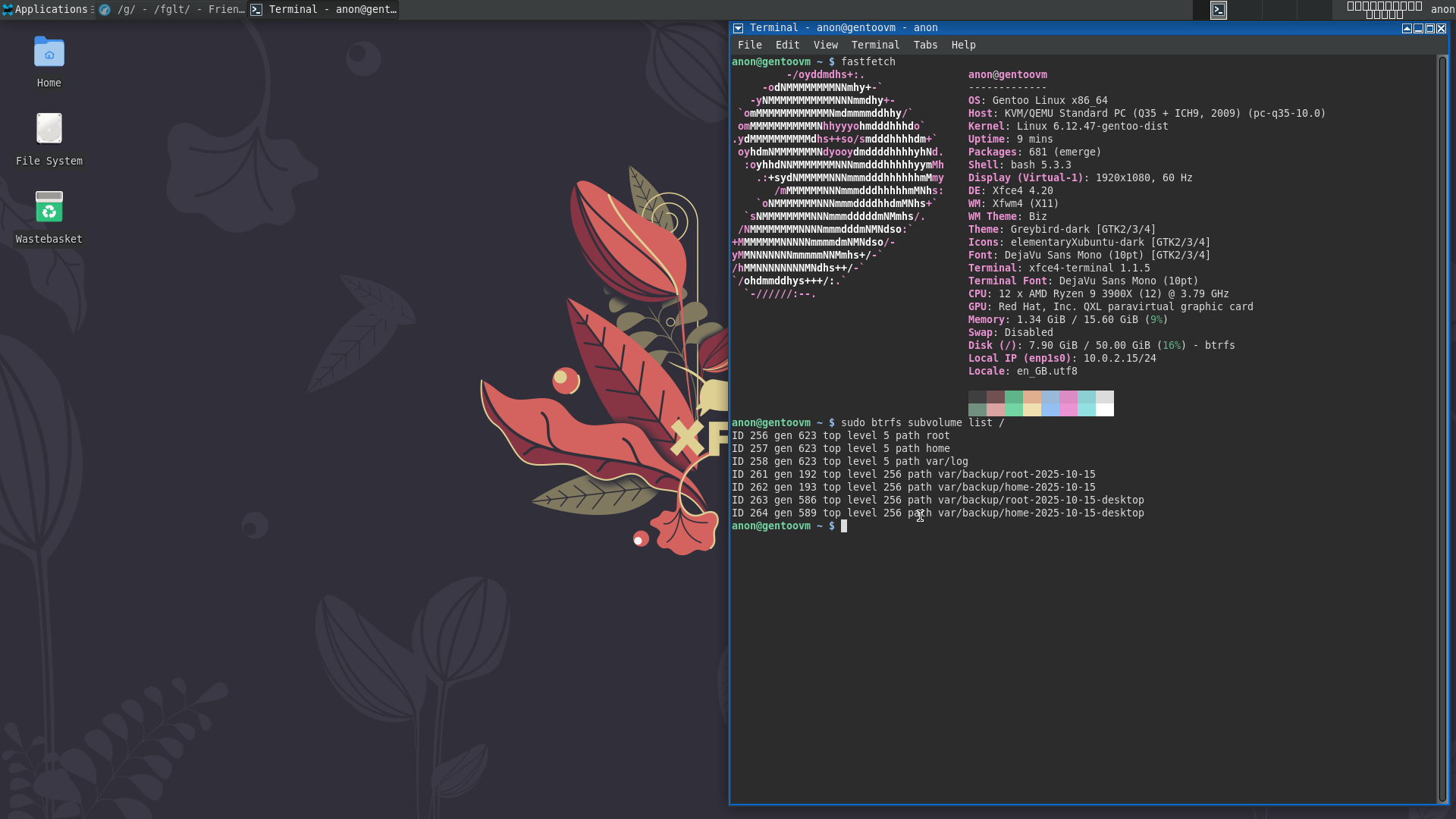Viewport: 1456px width, 819px height.
Task: Open the Applications menu dropdown
Action: click(51, 10)
